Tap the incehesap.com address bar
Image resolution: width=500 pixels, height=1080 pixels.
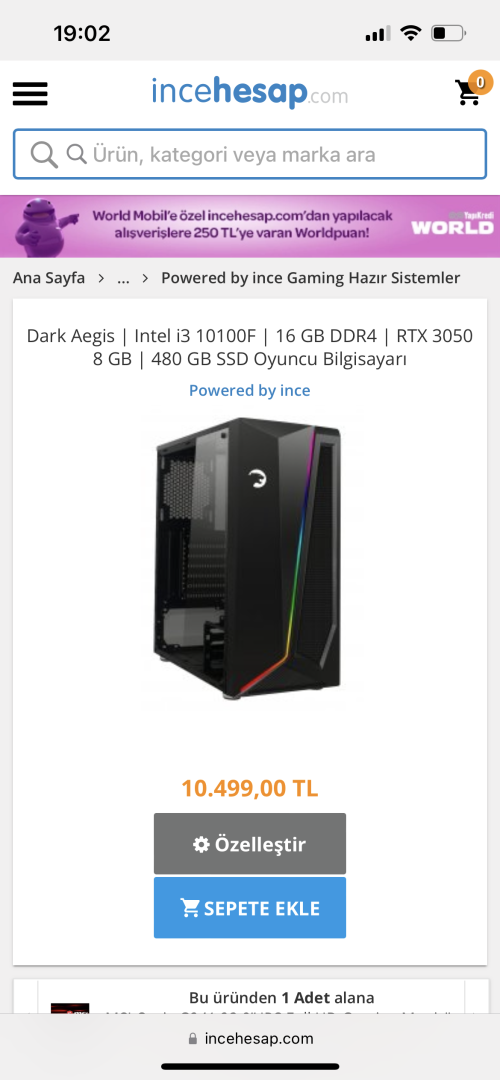pos(250,1039)
